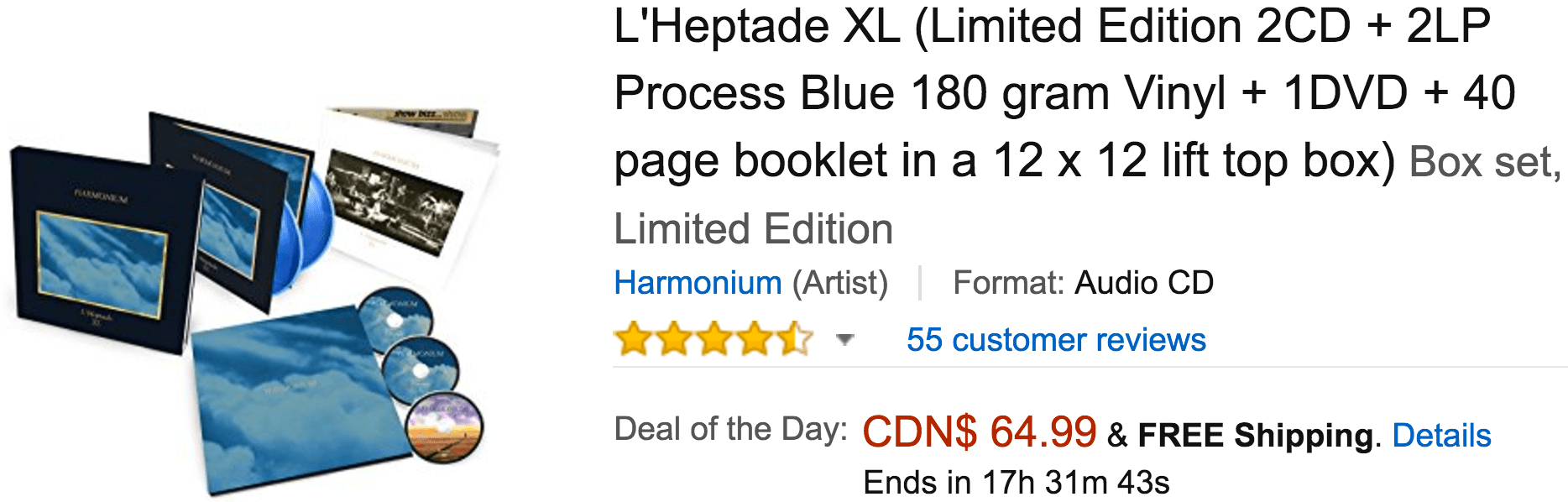Click the Deal of the Day label

coord(731,429)
